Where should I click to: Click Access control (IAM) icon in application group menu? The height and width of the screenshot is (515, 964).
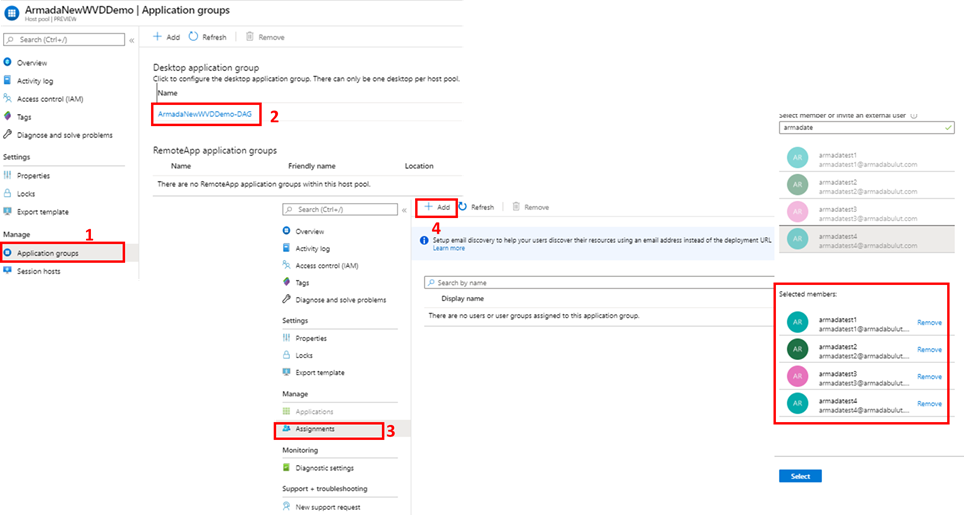[x=286, y=265]
